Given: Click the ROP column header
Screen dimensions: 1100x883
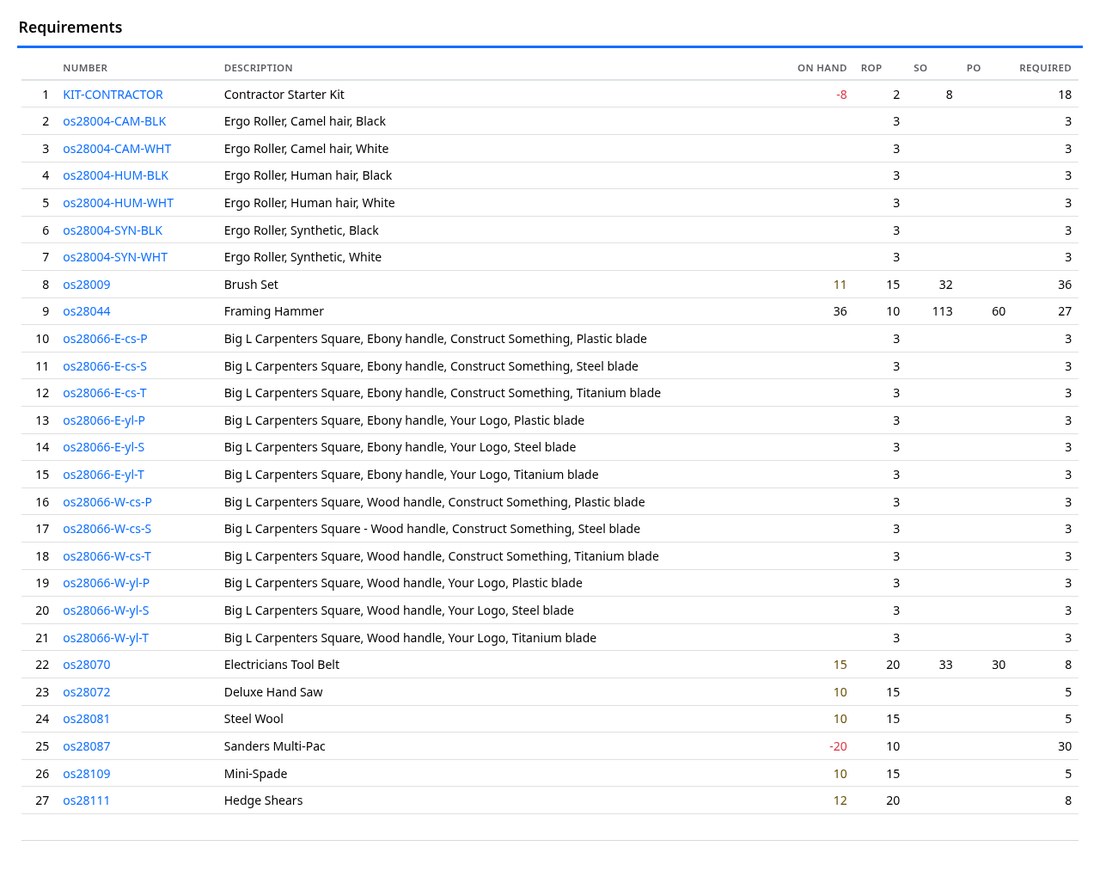Looking at the screenshot, I should (x=871, y=68).
